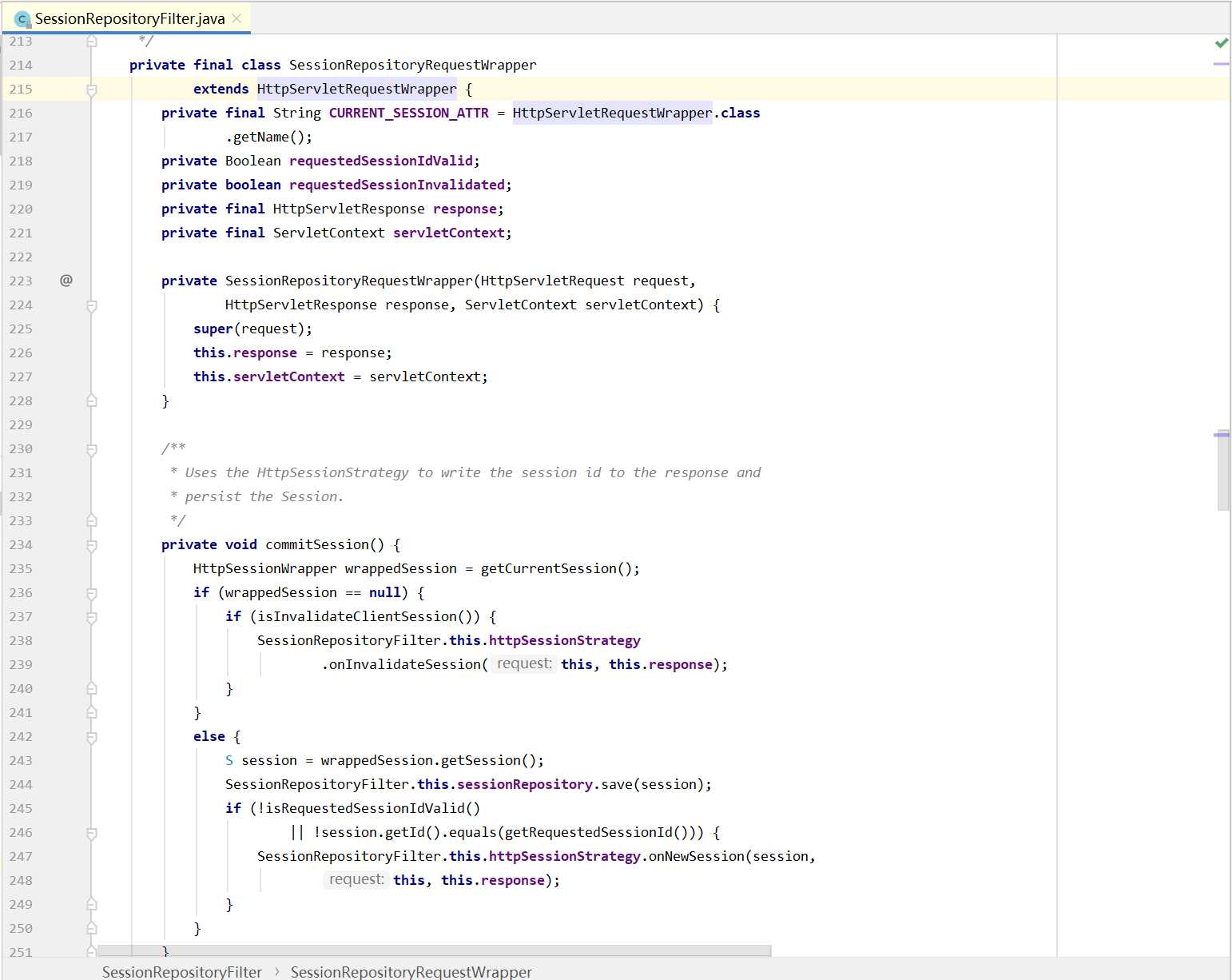The height and width of the screenshot is (980, 1232).
Task: Click the HttpServletRequestWrapper.class reference on line 216
Action: 636,113
